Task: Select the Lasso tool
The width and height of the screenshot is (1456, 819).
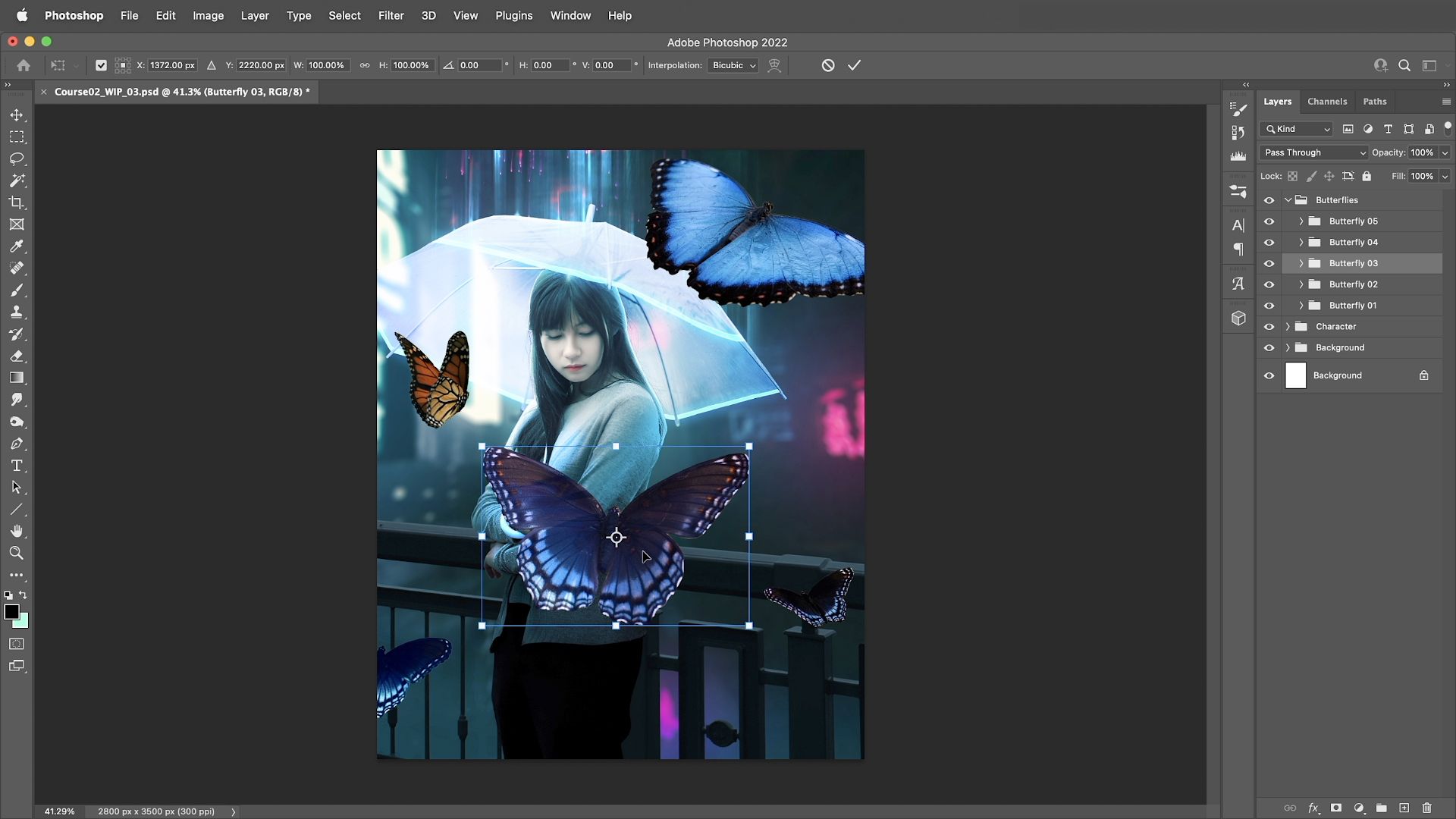Action: pyautogui.click(x=17, y=158)
